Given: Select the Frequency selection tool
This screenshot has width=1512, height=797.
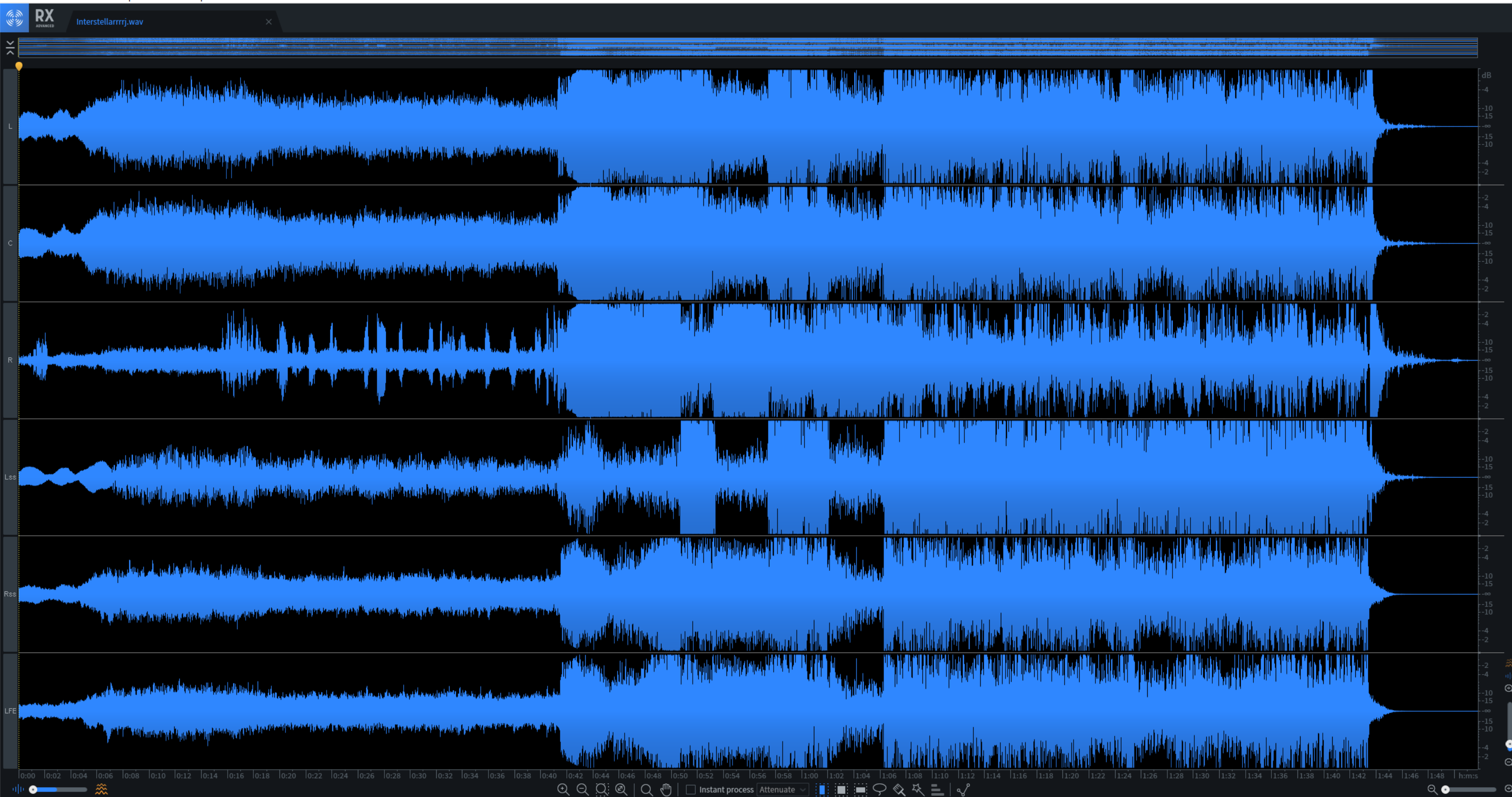Looking at the screenshot, I should [860, 789].
